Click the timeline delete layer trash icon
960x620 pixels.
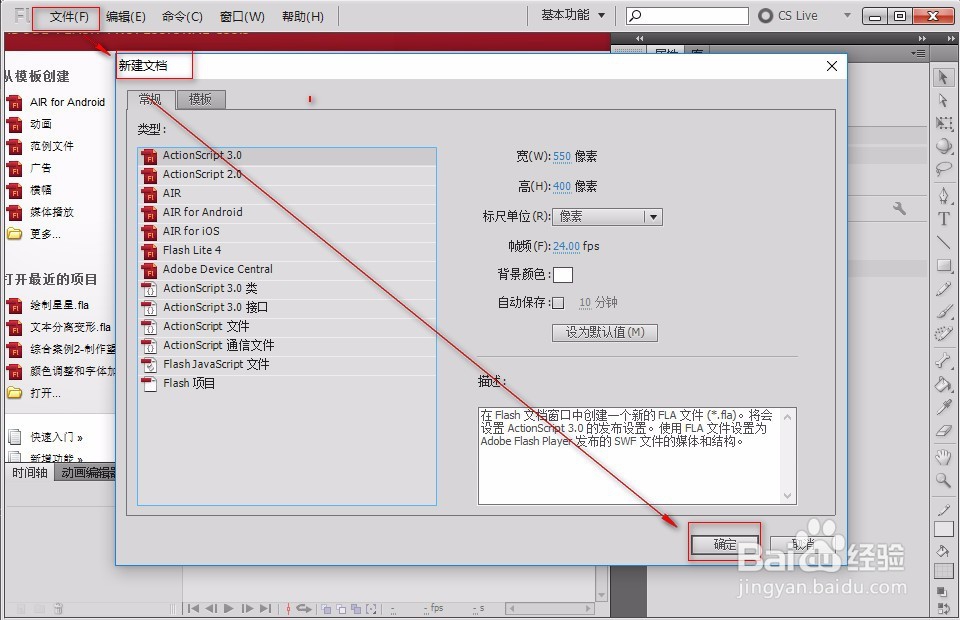click(58, 608)
